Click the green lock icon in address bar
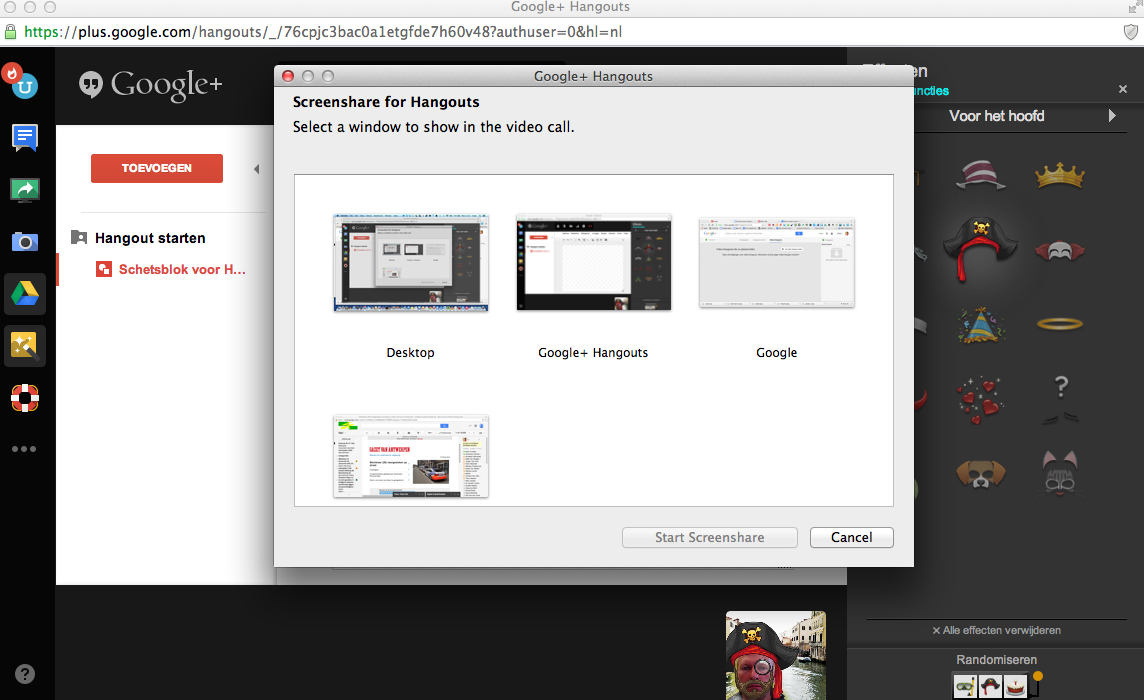 tap(10, 32)
